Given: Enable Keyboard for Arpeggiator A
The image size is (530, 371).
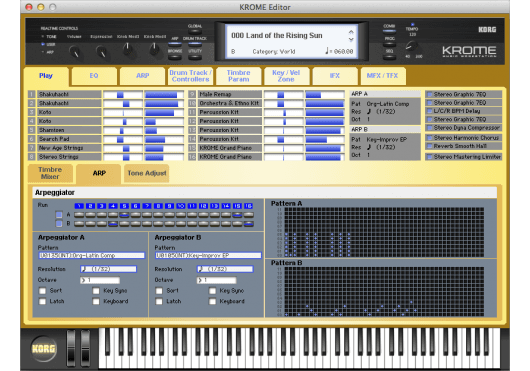Looking at the screenshot, I should (96, 301).
